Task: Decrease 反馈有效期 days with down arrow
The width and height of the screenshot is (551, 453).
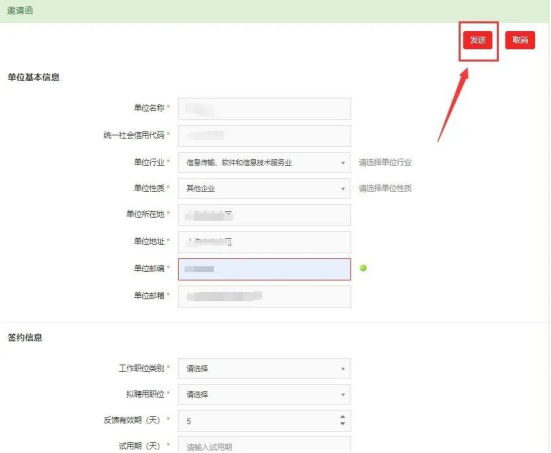Action: (x=343, y=424)
